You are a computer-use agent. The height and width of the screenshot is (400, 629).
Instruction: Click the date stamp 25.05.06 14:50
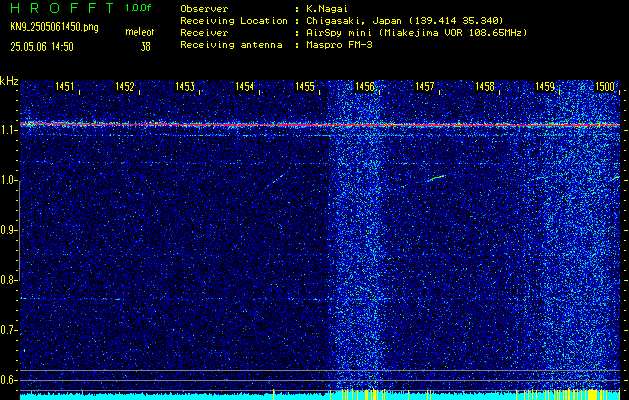(x=42, y=47)
